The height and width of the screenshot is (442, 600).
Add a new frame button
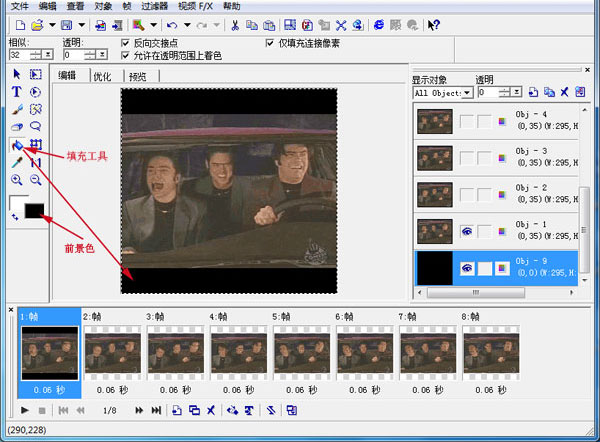[177, 410]
